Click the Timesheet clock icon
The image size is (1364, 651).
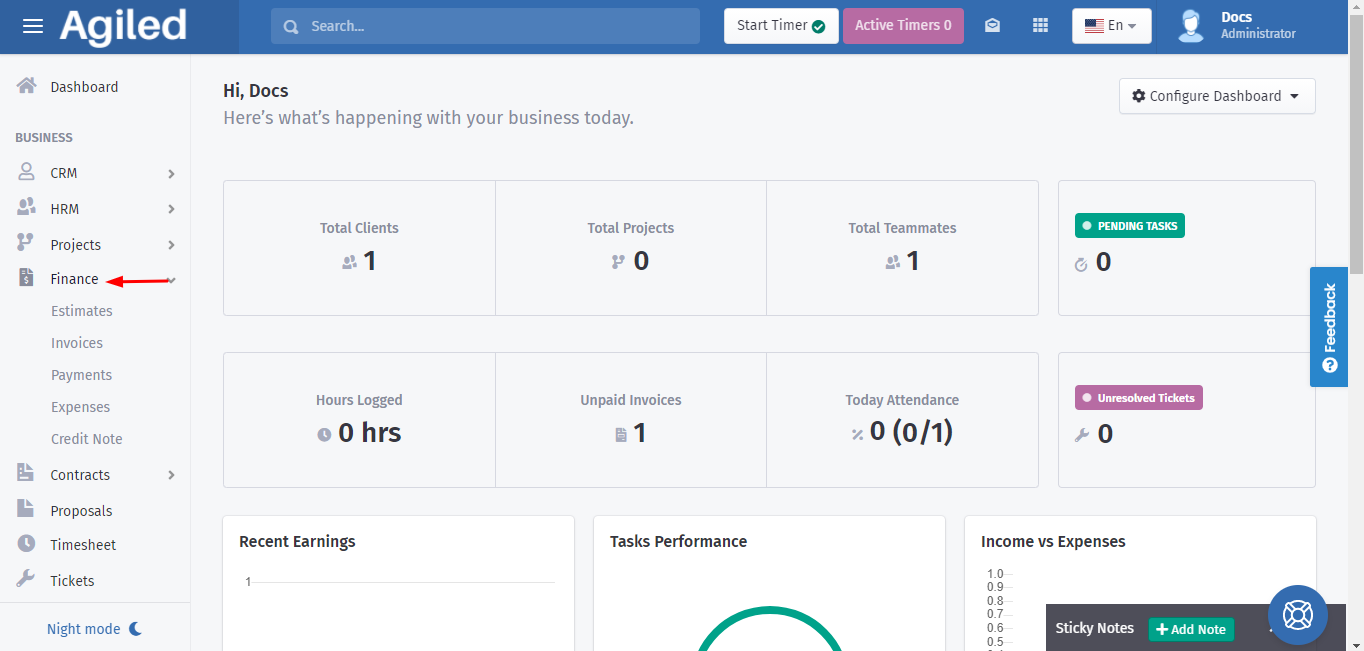pos(27,544)
